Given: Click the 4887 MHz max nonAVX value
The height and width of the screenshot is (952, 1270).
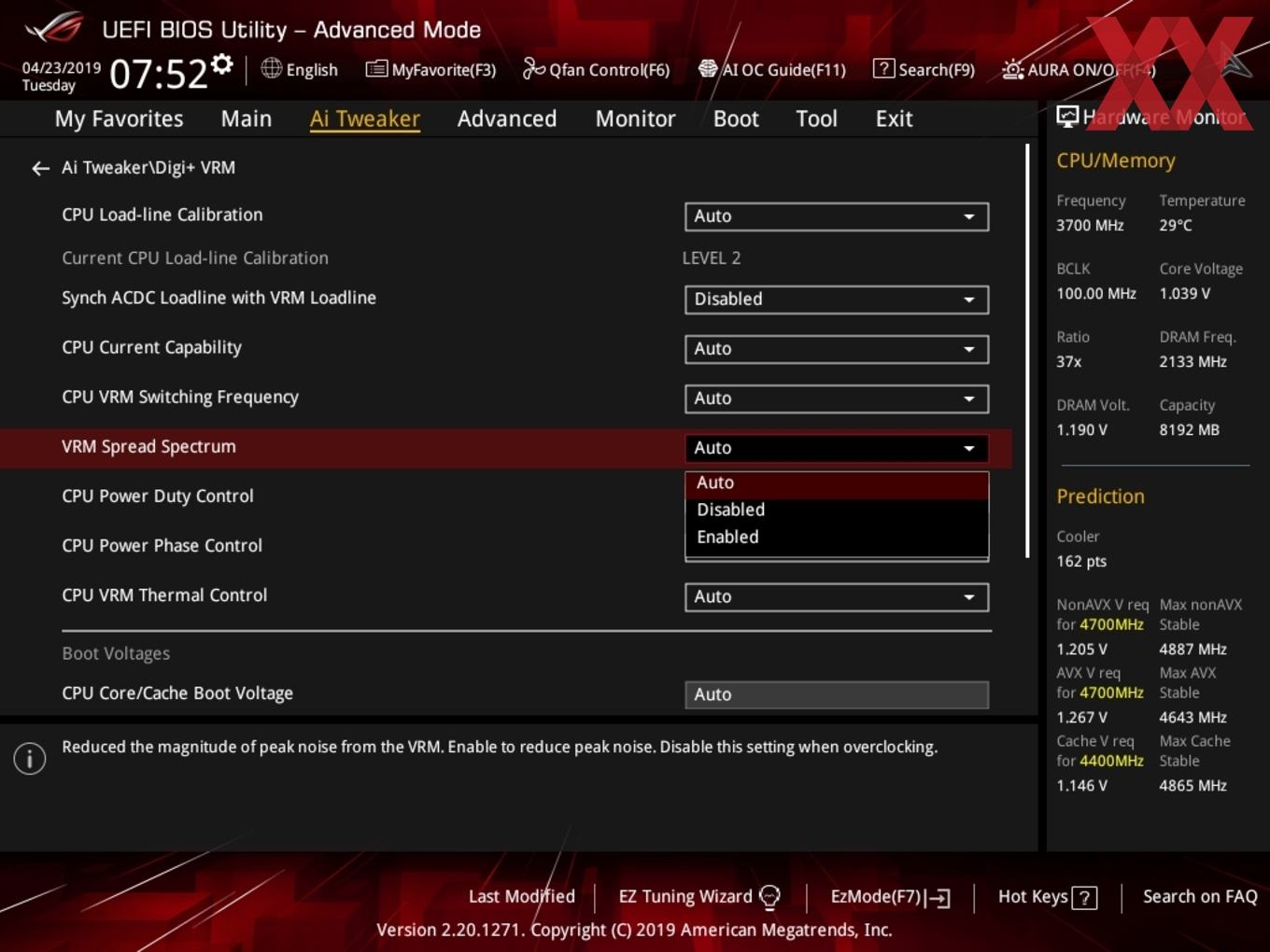Looking at the screenshot, I should (1192, 649).
